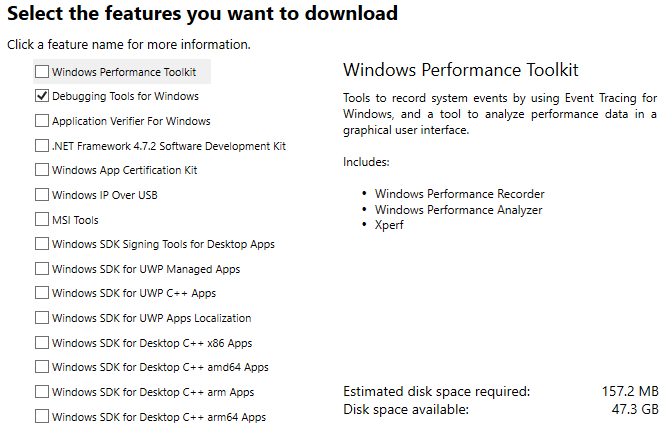669x435 pixels.
Task: Enable the Windows IP Over USB checkbox
Action: click(41, 195)
